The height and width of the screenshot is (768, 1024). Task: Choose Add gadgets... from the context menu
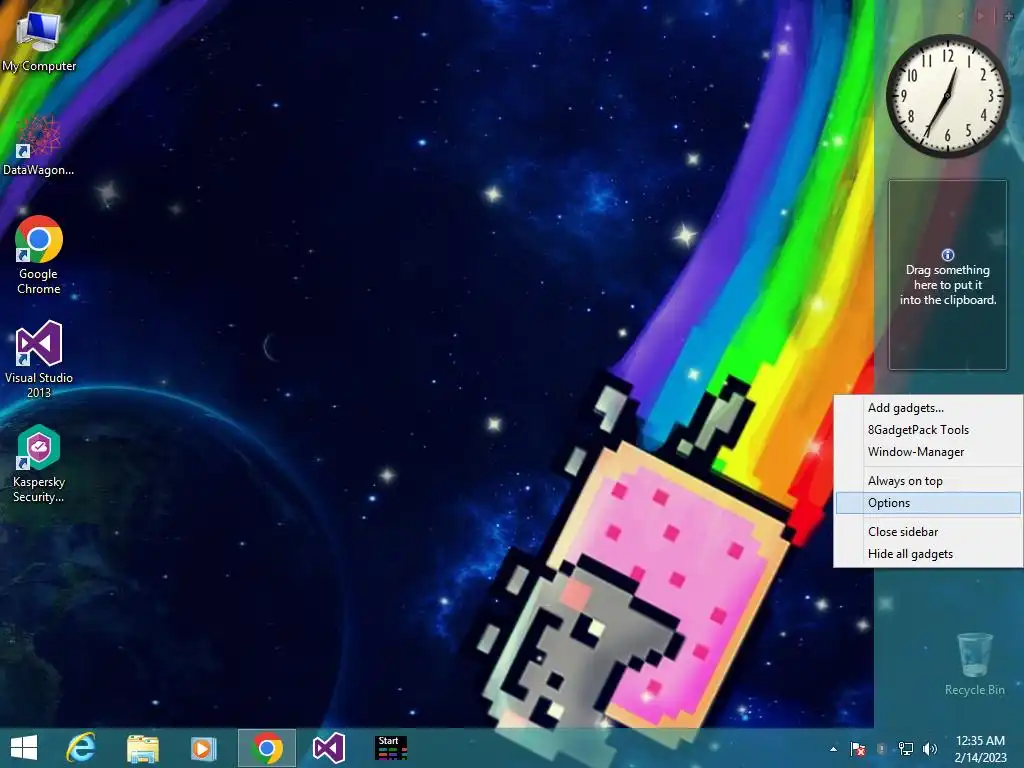928,408
